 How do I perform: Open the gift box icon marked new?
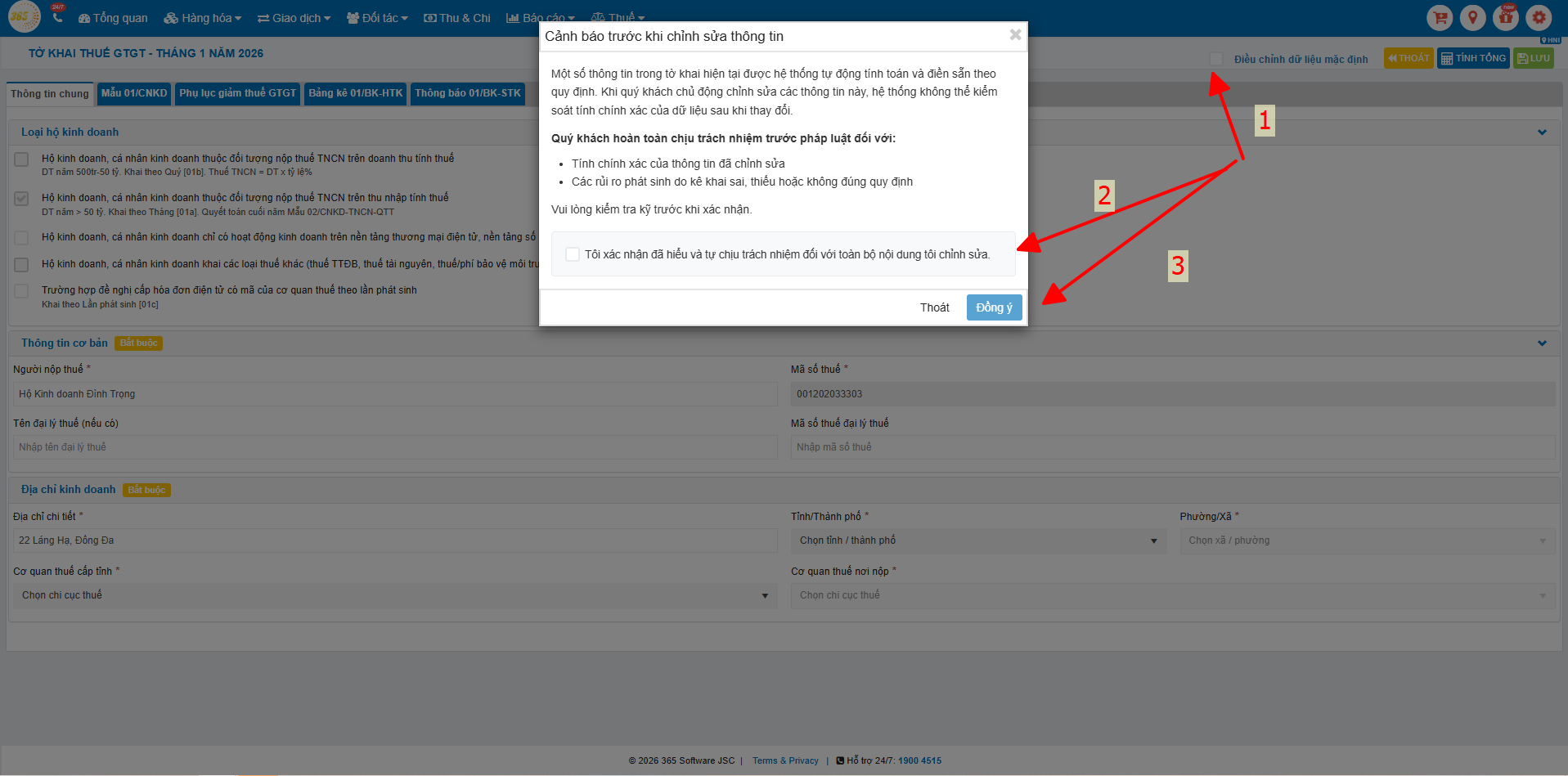[x=1505, y=17]
